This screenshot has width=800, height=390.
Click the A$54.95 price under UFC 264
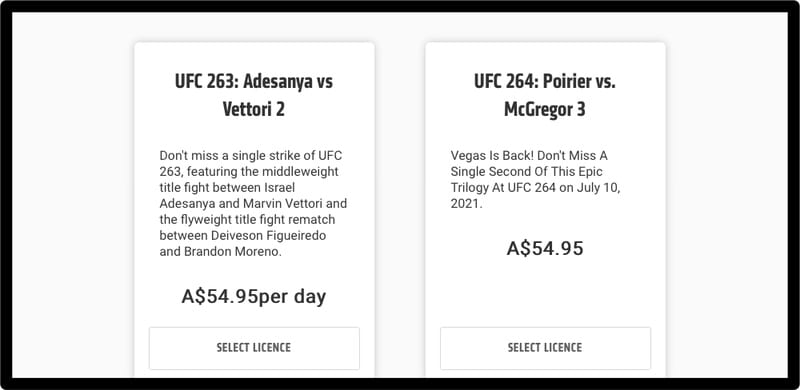click(x=545, y=249)
